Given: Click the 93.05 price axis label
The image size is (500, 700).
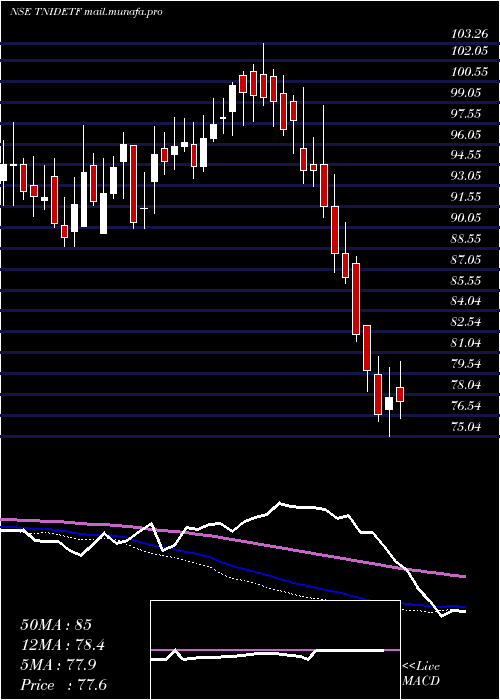Looking at the screenshot, I should pos(467,176).
